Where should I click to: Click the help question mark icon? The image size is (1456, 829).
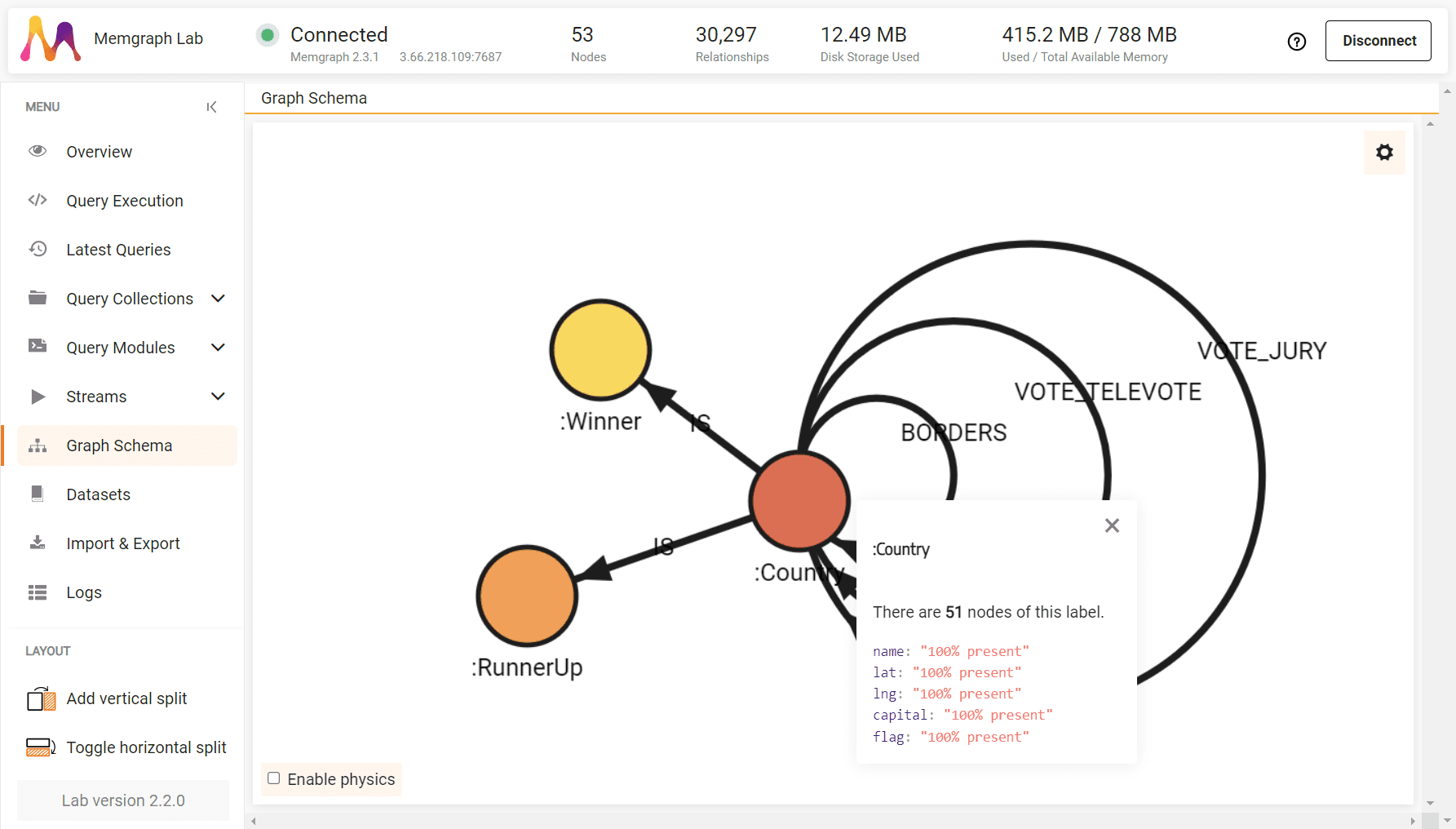pos(1297,42)
